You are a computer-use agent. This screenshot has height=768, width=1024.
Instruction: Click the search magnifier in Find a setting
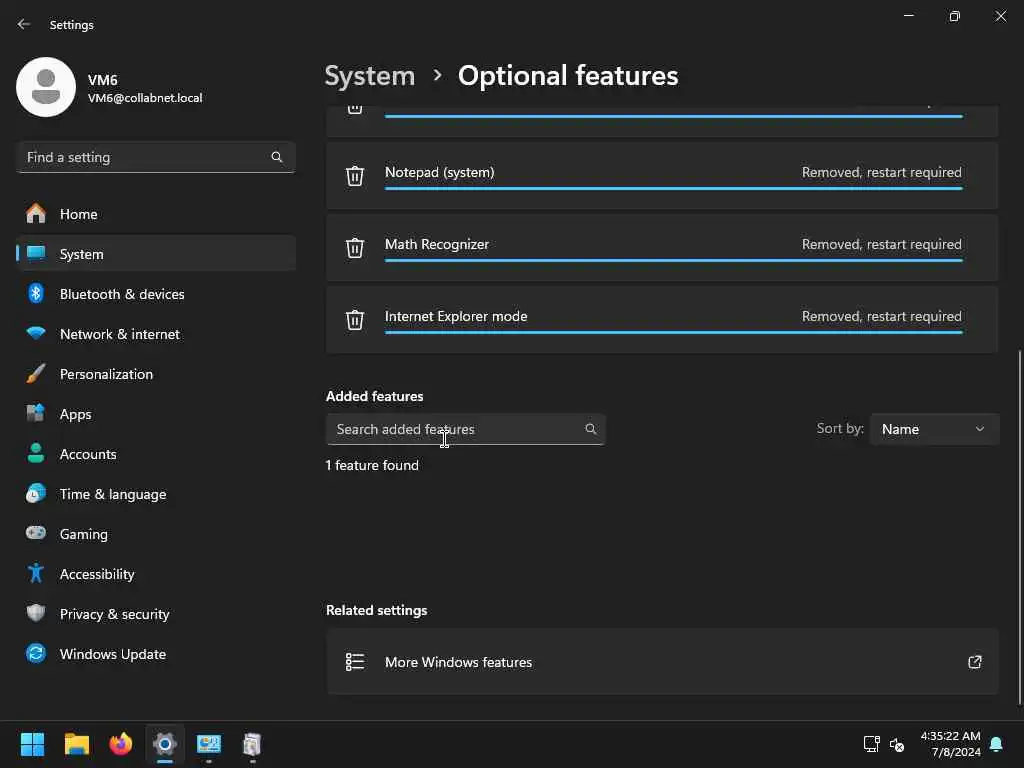click(x=276, y=157)
